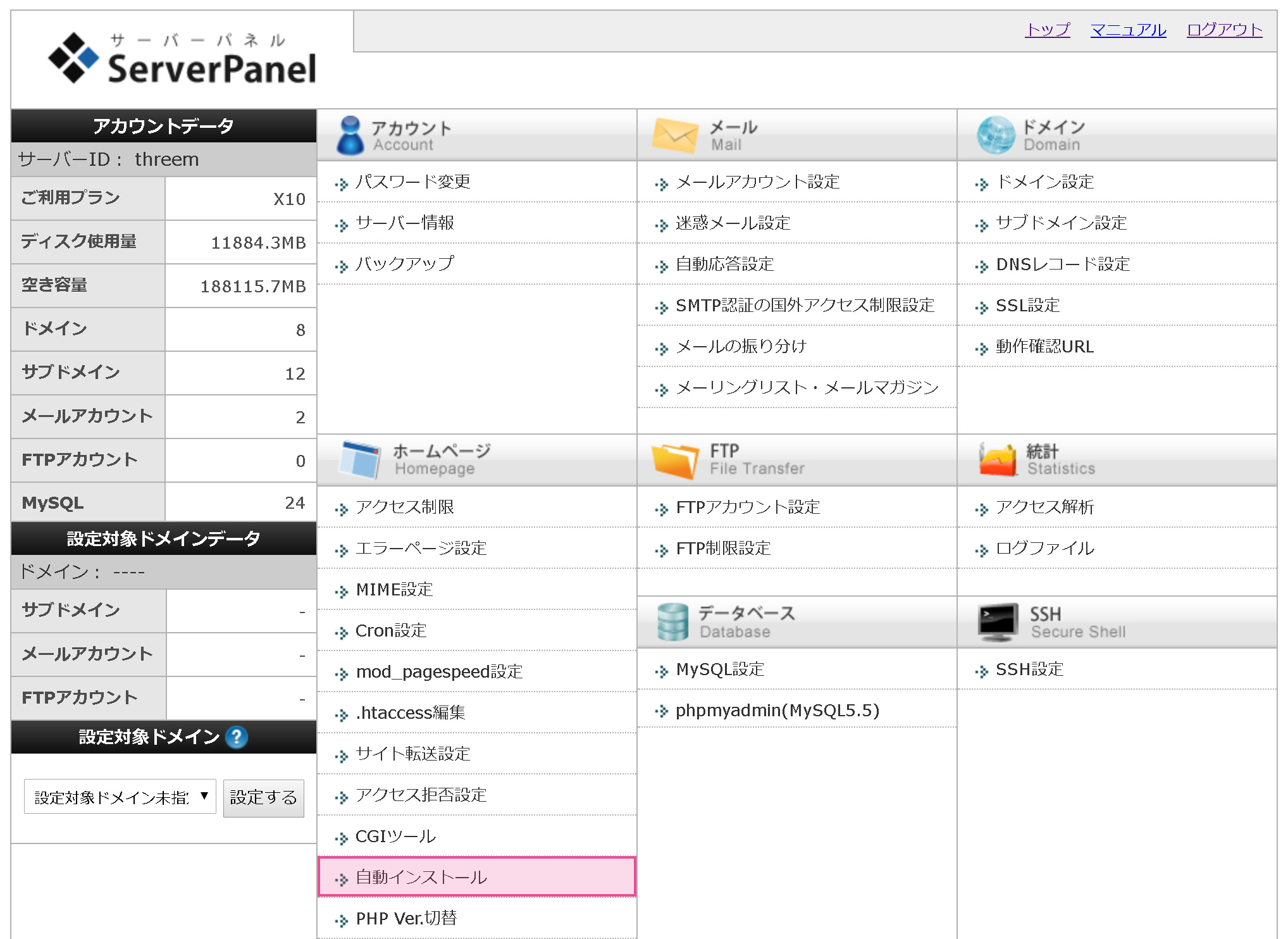Click the Homepage window icon

tap(359, 460)
